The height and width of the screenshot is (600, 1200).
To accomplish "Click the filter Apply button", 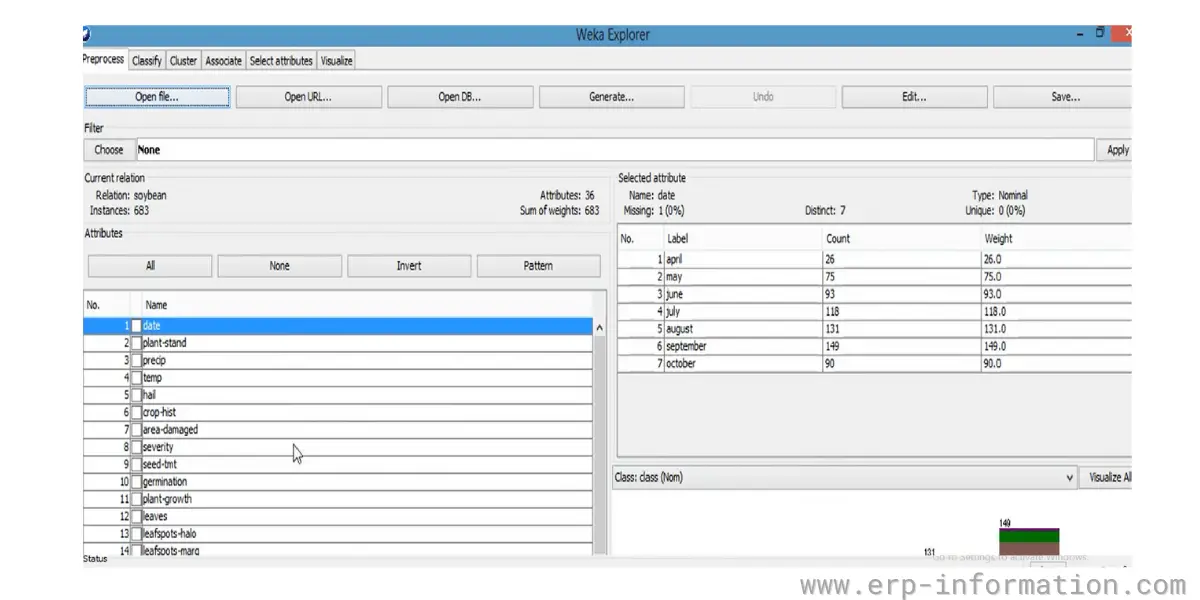I will (1116, 150).
